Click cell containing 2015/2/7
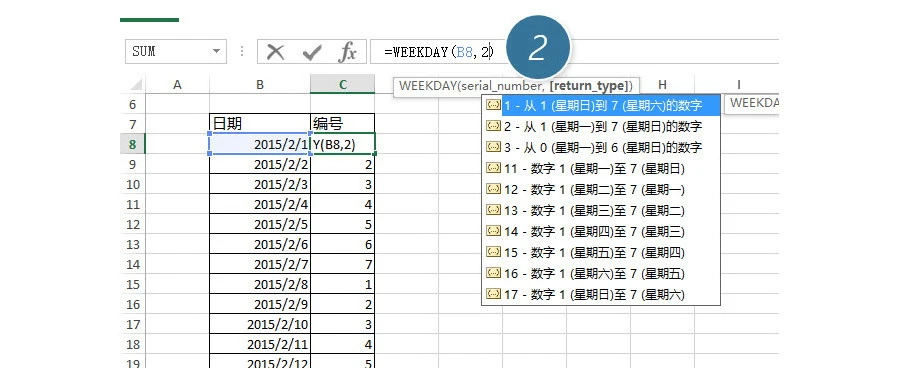 click(x=260, y=265)
